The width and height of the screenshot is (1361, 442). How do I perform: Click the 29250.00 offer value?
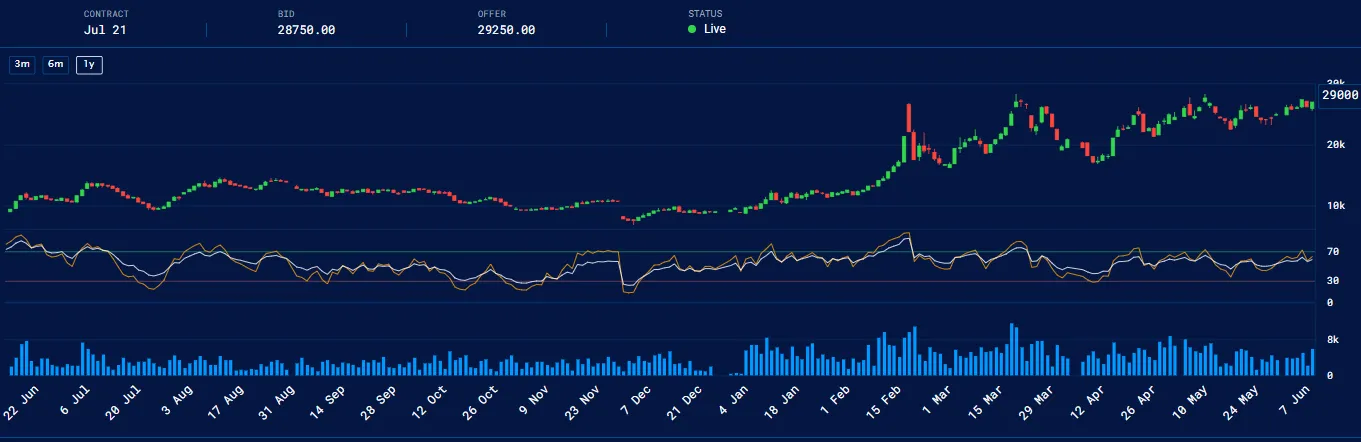[506, 30]
